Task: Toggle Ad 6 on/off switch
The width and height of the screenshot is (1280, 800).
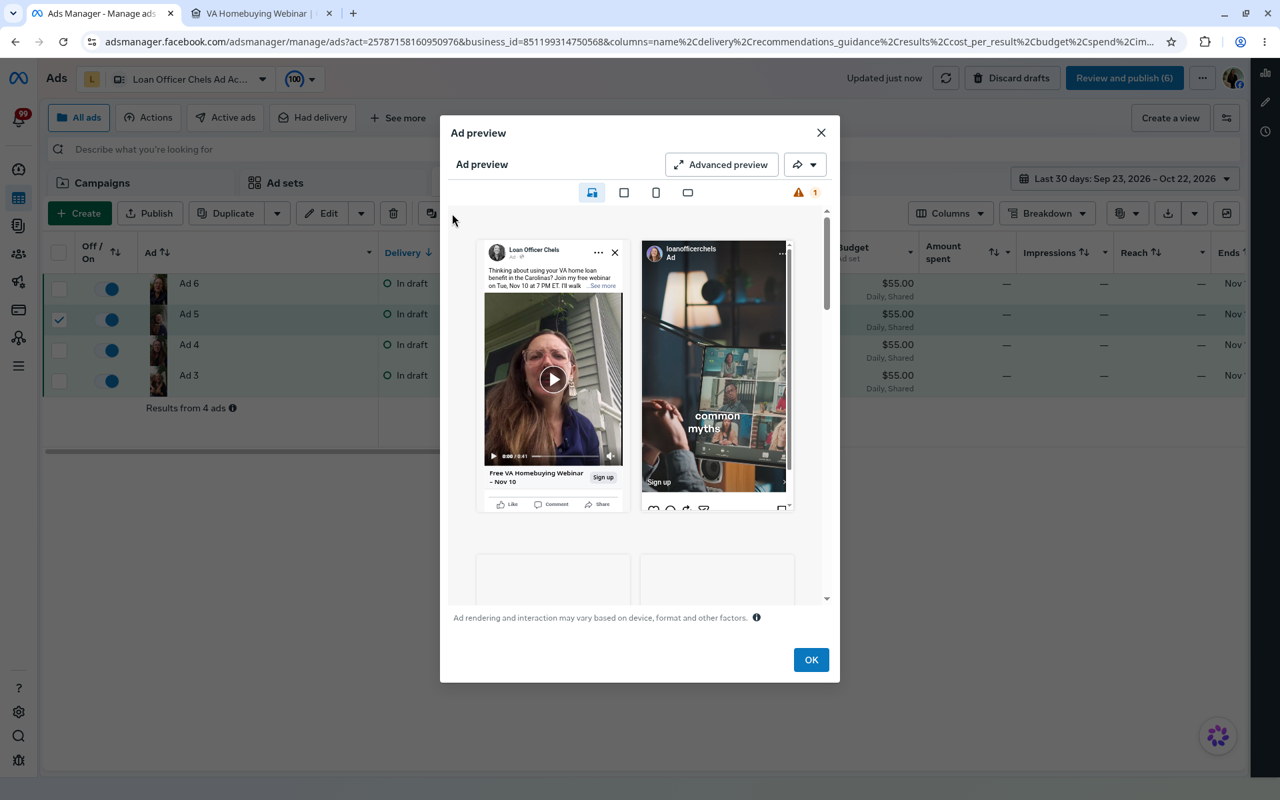Action: coord(106,289)
